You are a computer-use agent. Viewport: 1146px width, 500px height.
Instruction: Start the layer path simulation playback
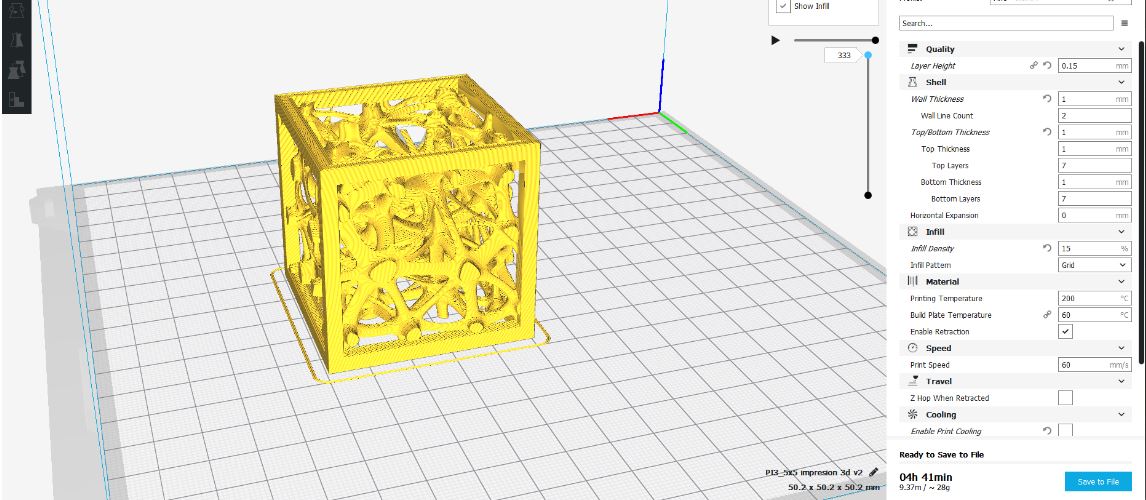point(775,40)
